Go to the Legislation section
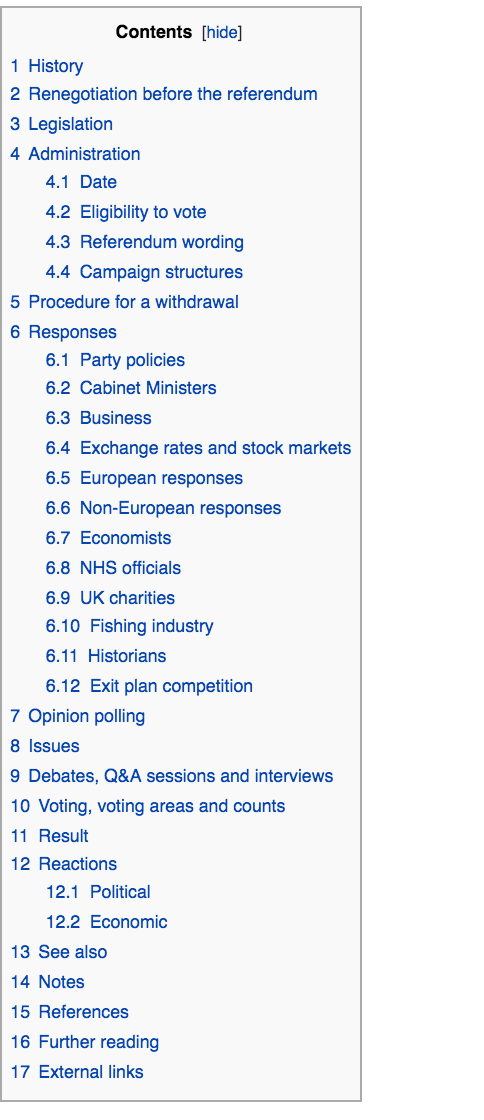484x1120 pixels. (61, 124)
